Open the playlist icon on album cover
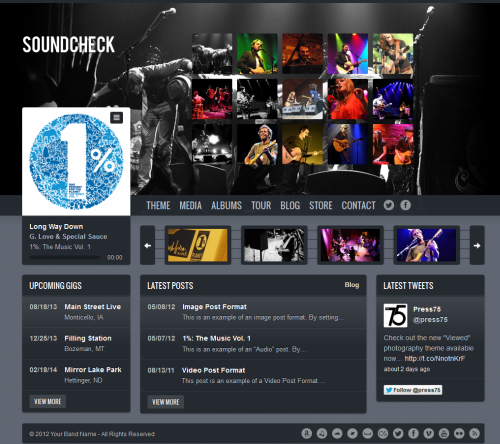The width and height of the screenshot is (500, 444). pyautogui.click(x=116, y=117)
